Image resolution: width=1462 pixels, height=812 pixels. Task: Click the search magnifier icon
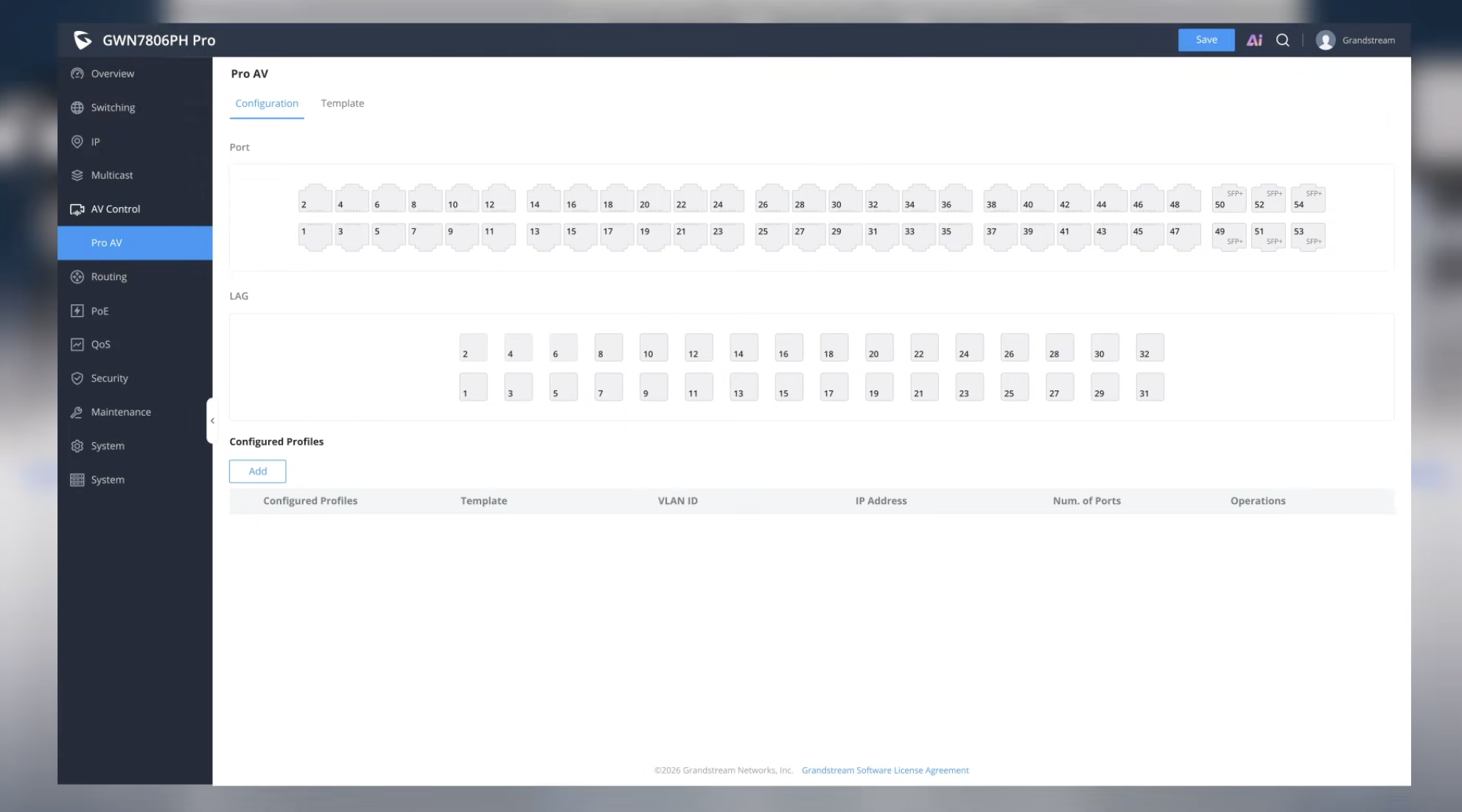[1283, 40]
